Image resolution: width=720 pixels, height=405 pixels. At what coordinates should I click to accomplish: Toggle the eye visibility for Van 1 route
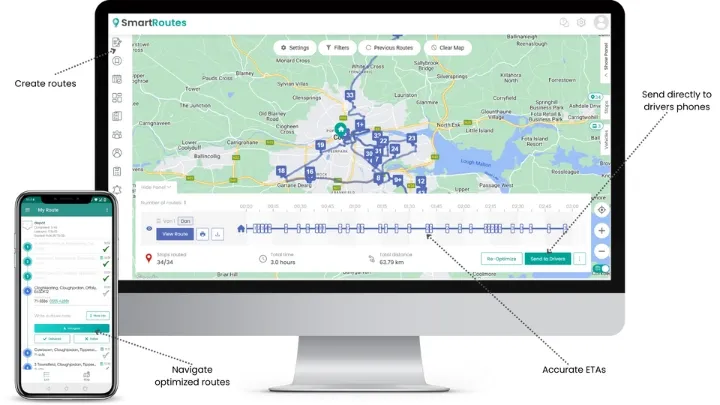tap(150, 229)
